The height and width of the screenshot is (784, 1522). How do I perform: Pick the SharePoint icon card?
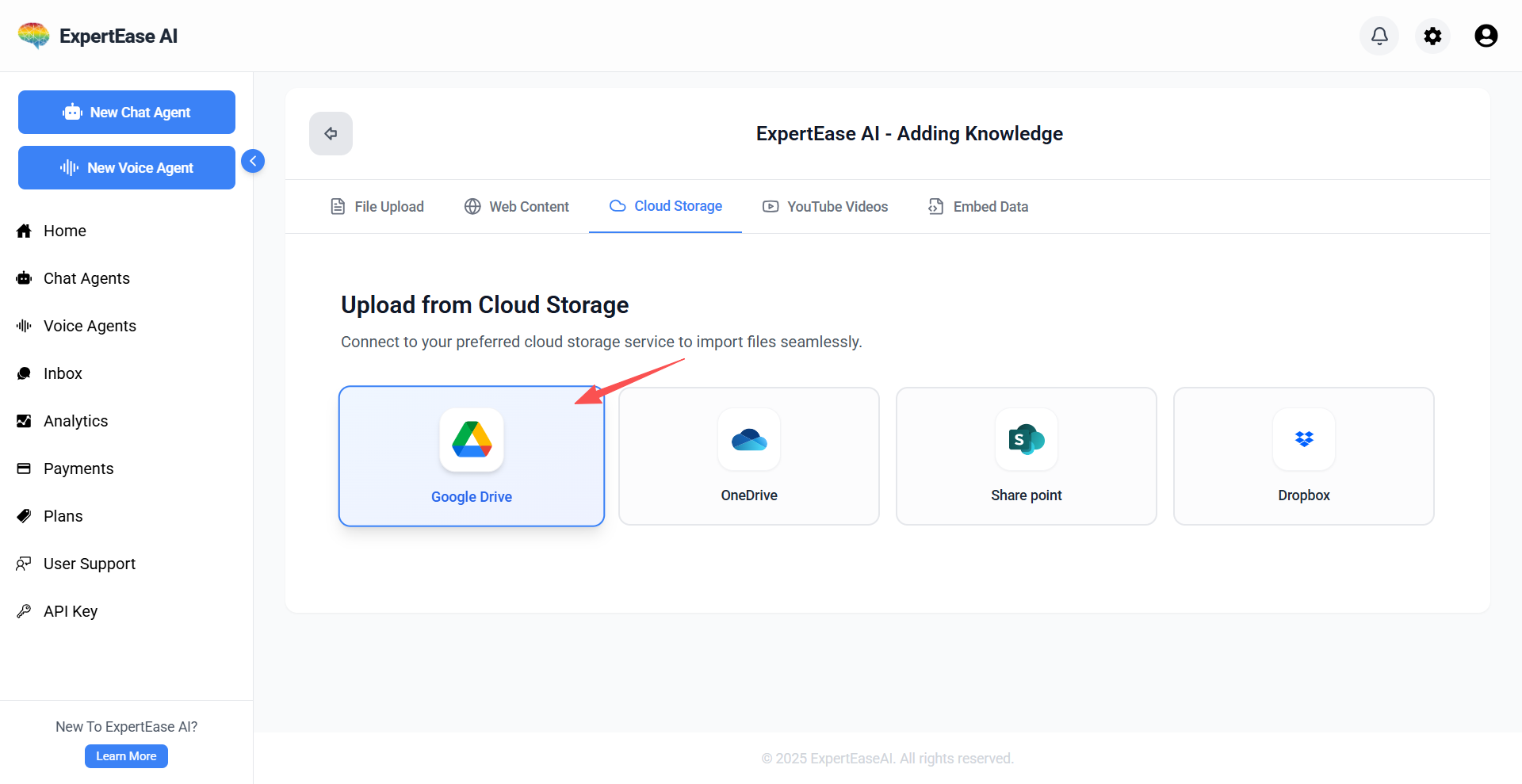pos(1026,440)
